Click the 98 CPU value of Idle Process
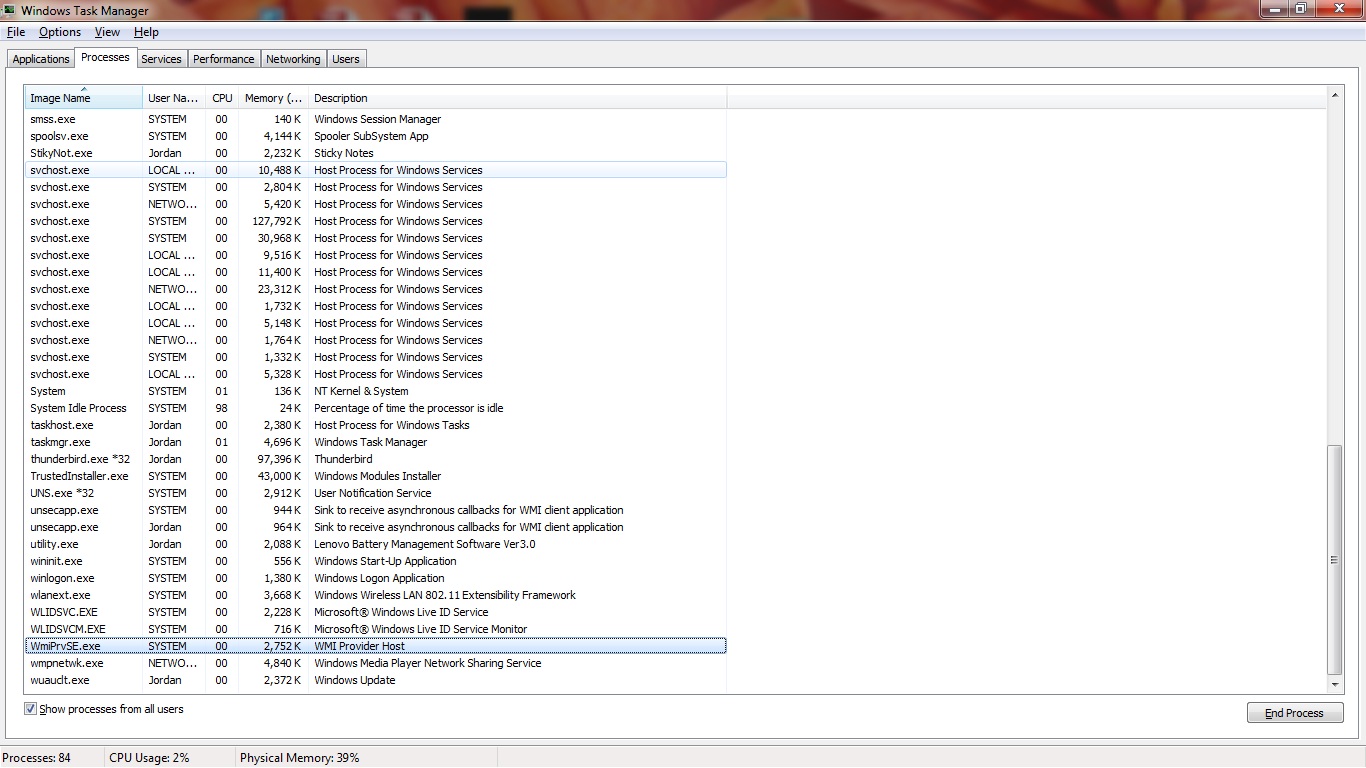The height and width of the screenshot is (768, 1366). click(x=221, y=408)
